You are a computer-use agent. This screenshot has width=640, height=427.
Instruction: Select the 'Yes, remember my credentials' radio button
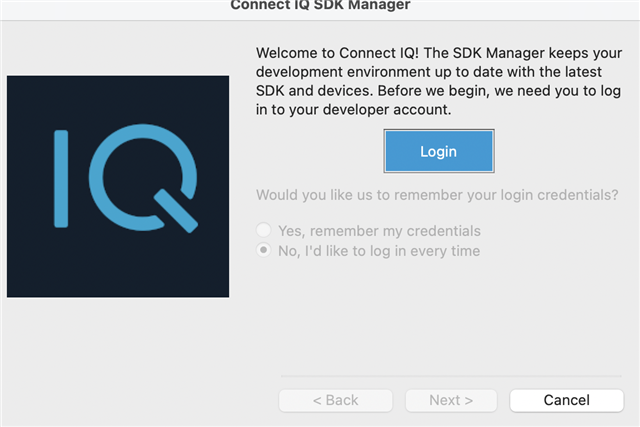click(x=264, y=230)
